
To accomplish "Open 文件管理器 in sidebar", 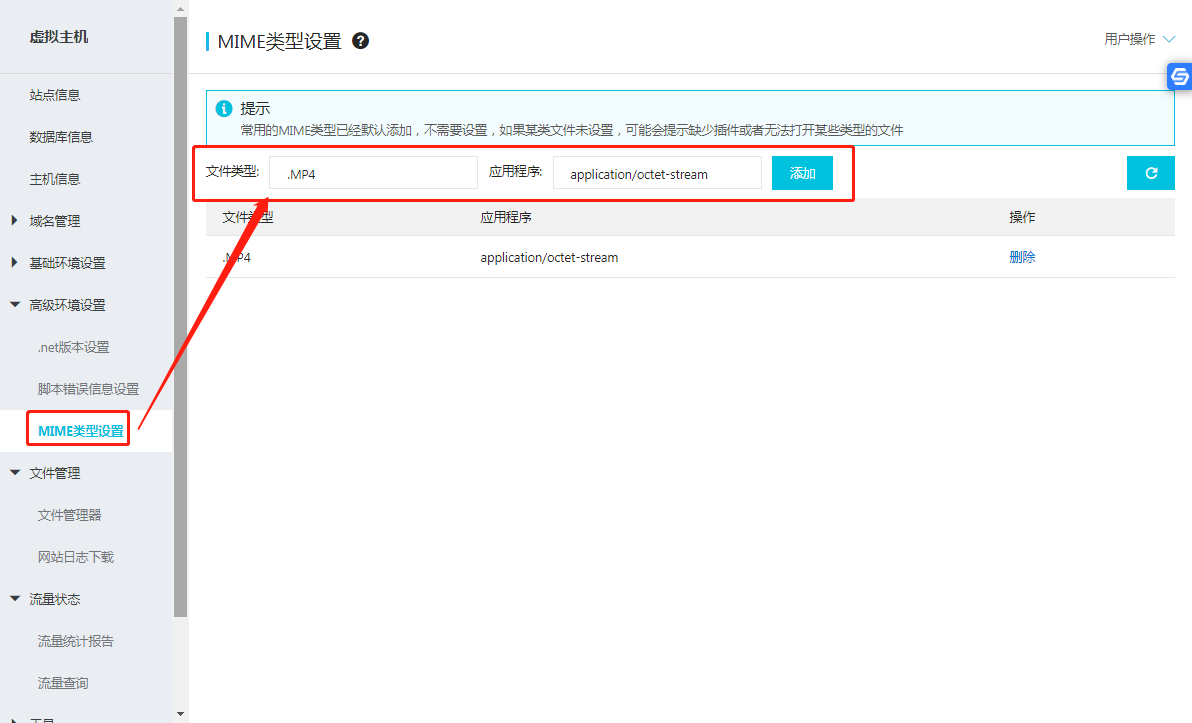I will click(69, 515).
